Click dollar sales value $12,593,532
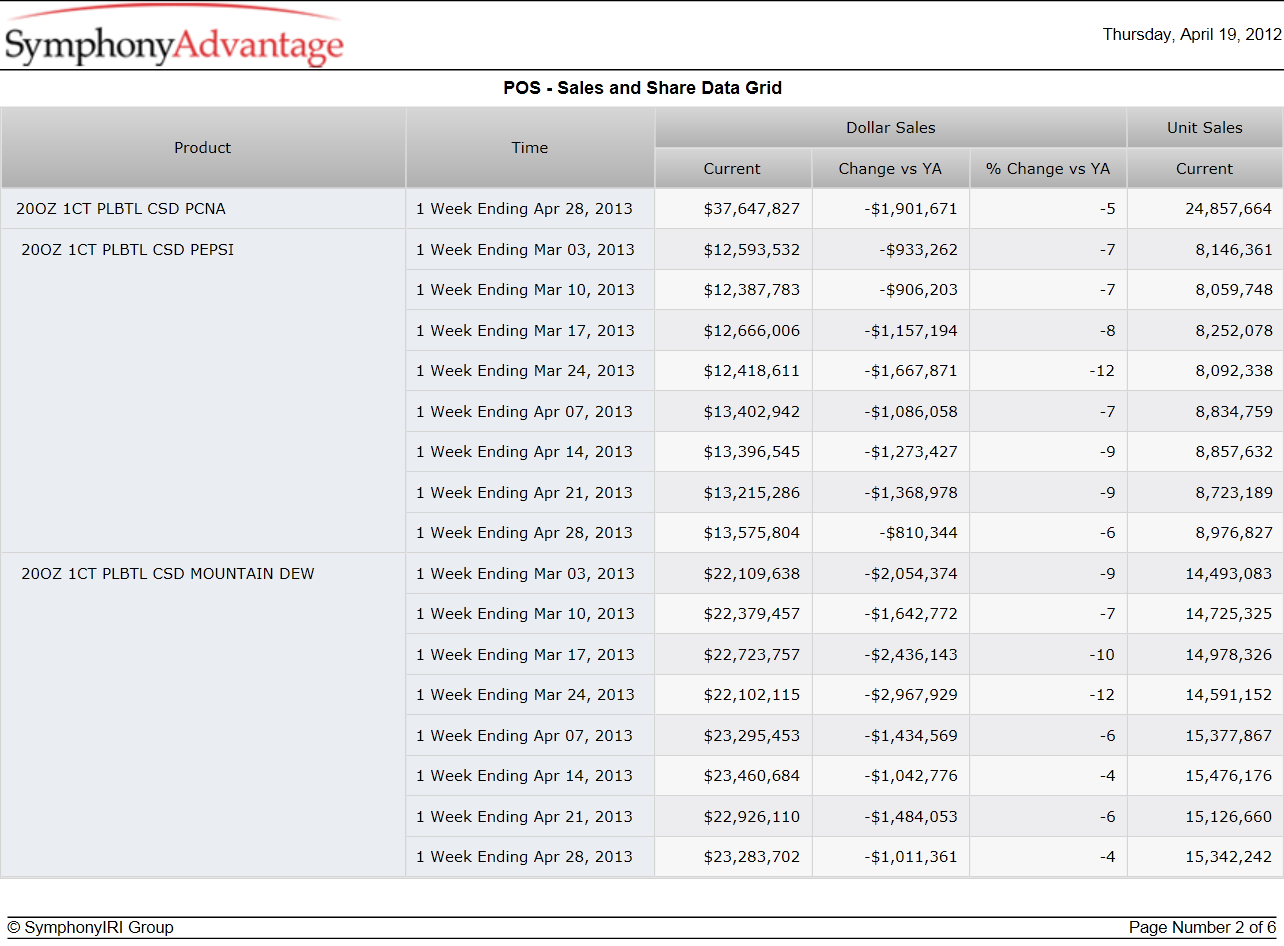Image resolution: width=1284 pixels, height=946 pixels. (751, 250)
